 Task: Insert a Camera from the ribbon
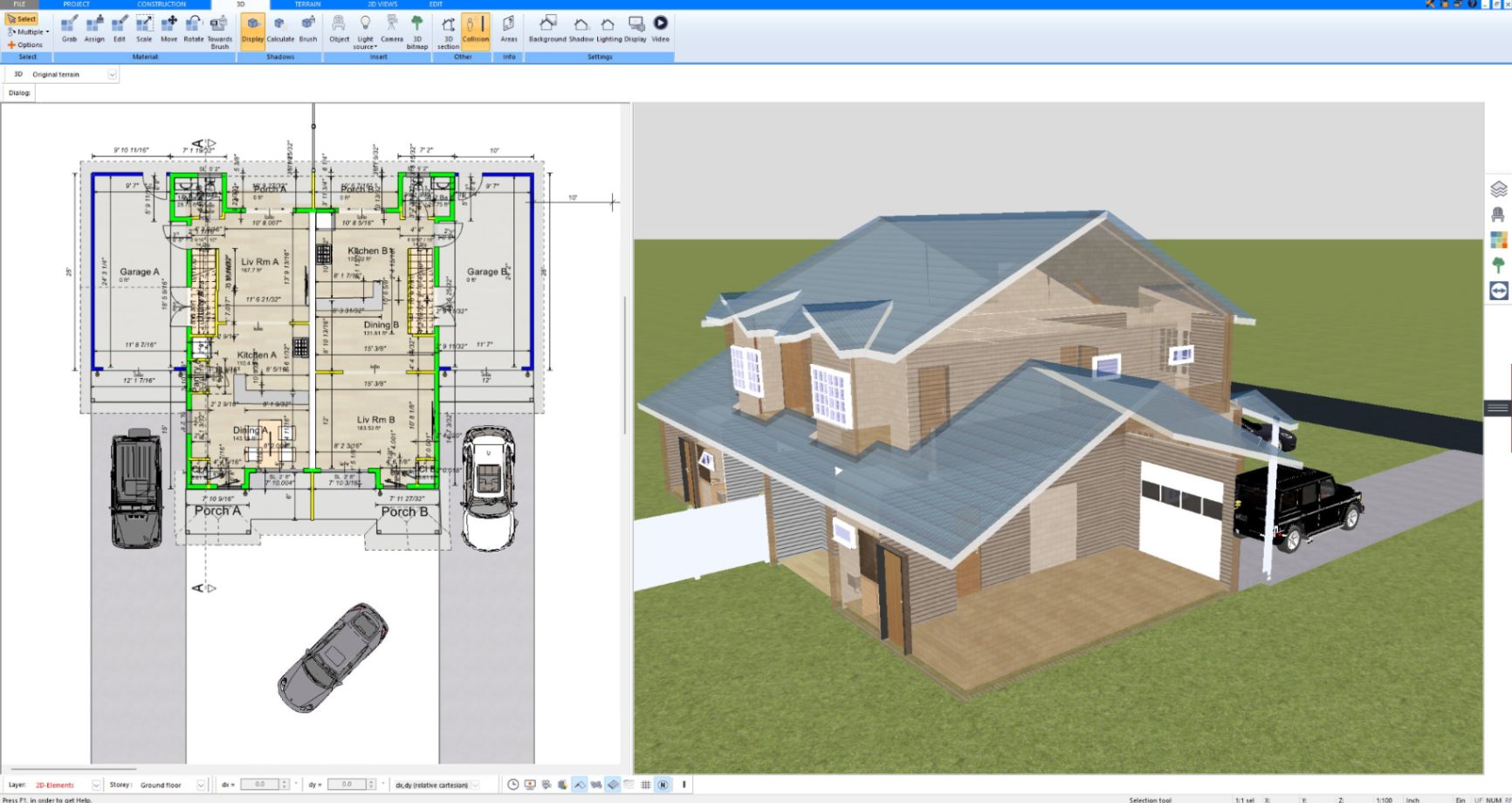pyautogui.click(x=392, y=28)
